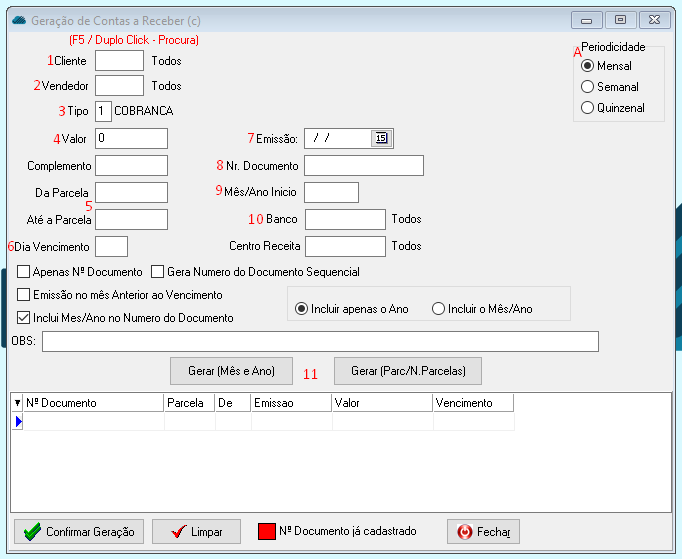This screenshot has height=559, width=682.
Task: Click the Limpar button
Action: [x=197, y=531]
